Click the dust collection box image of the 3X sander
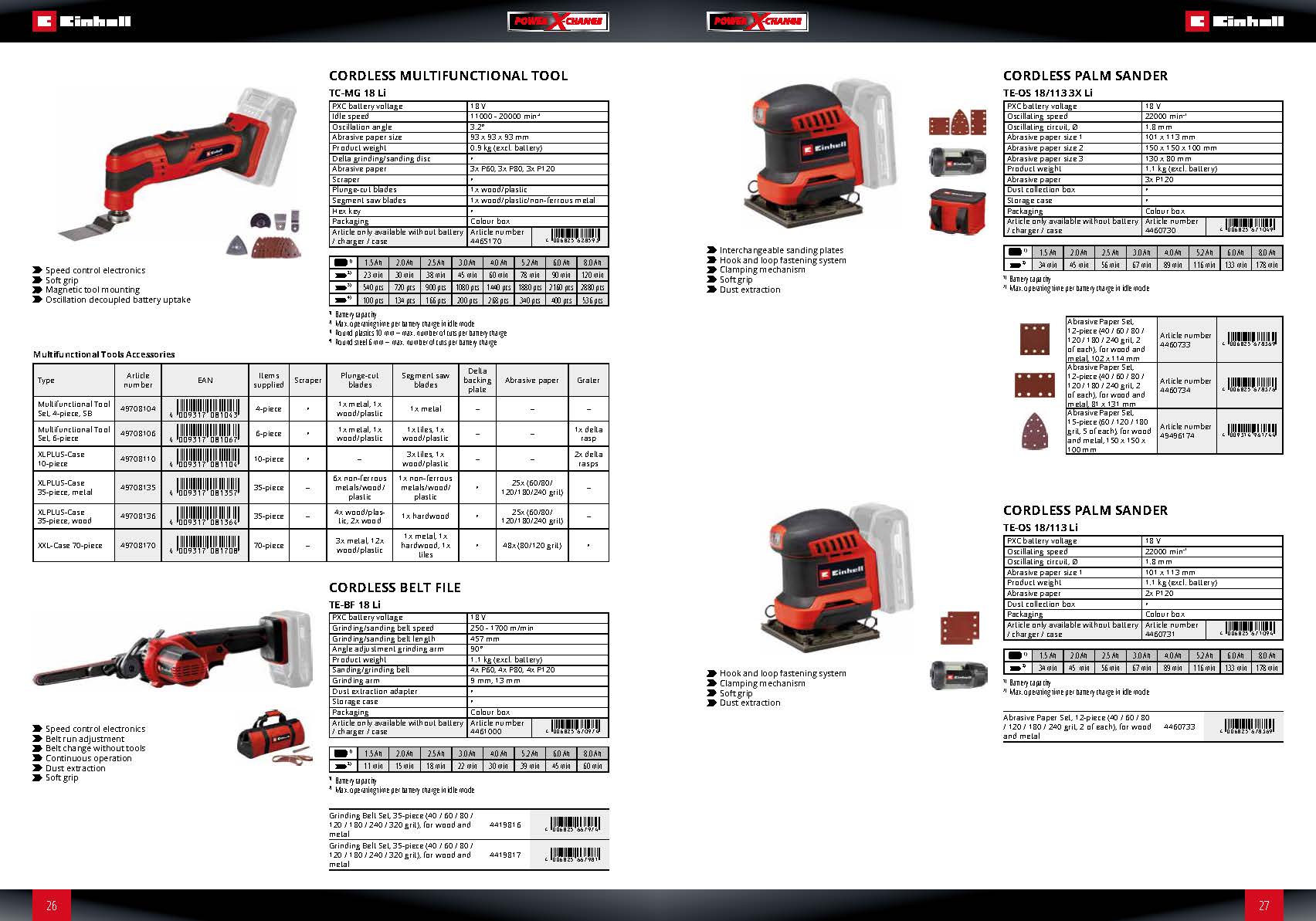Image resolution: width=1316 pixels, height=921 pixels. click(958, 161)
